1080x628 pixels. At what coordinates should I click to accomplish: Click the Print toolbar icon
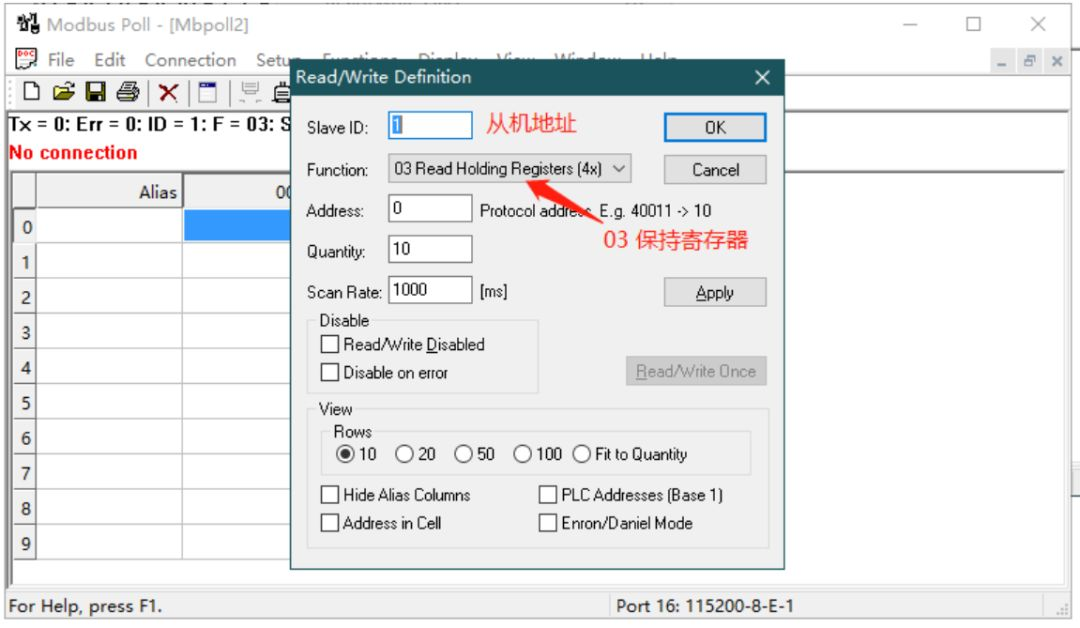[x=127, y=92]
